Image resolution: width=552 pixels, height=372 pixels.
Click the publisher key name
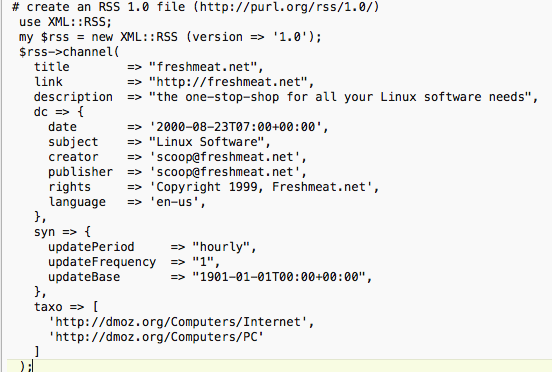[x=81, y=172]
